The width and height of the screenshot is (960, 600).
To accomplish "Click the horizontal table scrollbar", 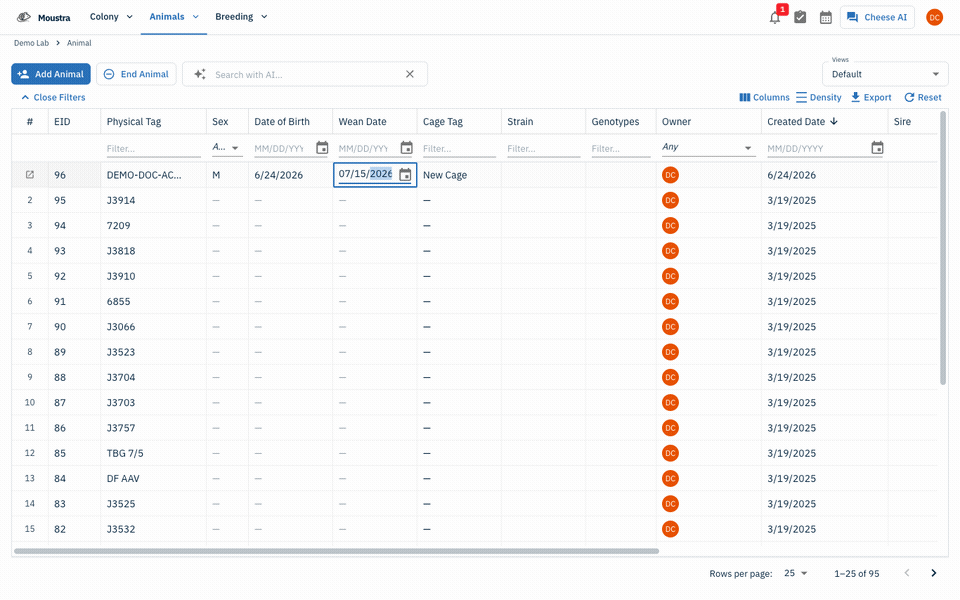I will coord(336,551).
